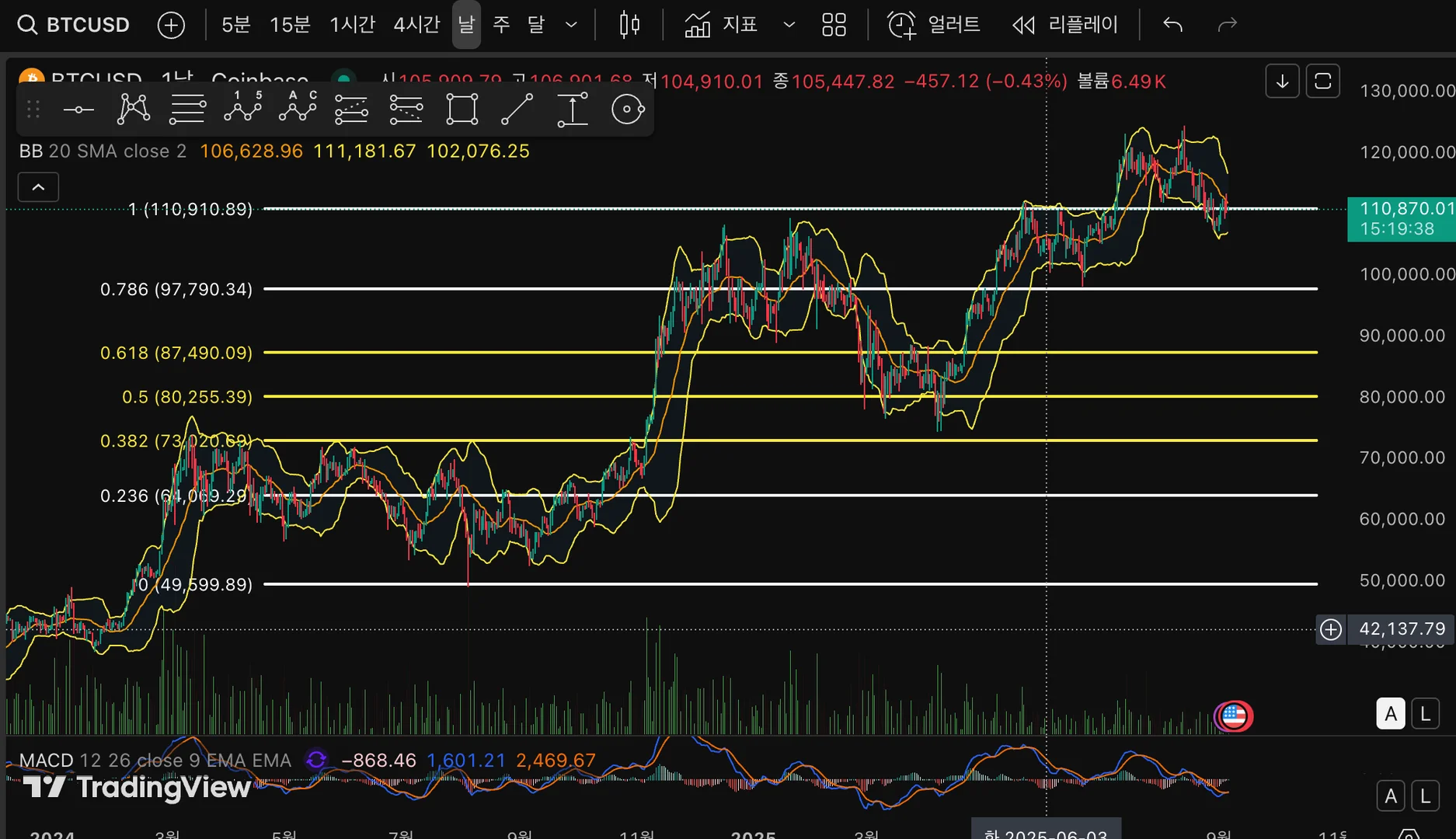Open the BTCUSD symbol search
Image resolution: width=1456 pixels, height=839 pixels.
point(74,25)
